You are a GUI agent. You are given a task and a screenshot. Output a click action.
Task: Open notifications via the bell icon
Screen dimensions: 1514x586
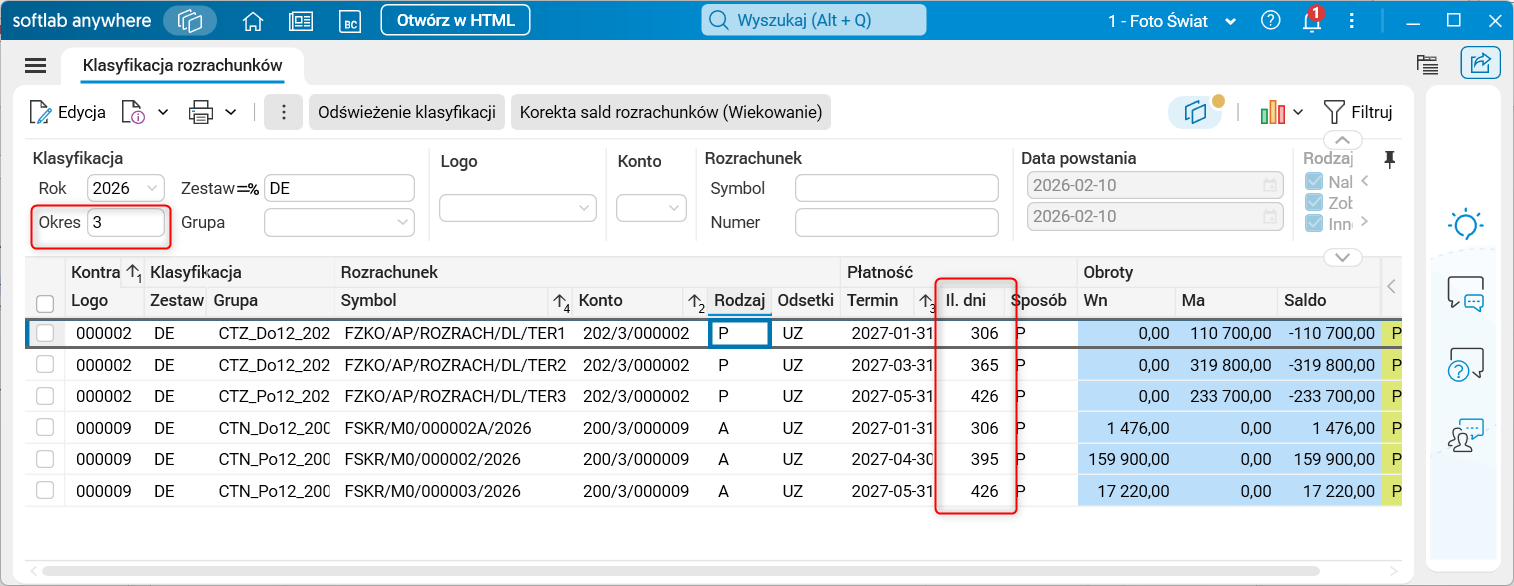[1312, 21]
